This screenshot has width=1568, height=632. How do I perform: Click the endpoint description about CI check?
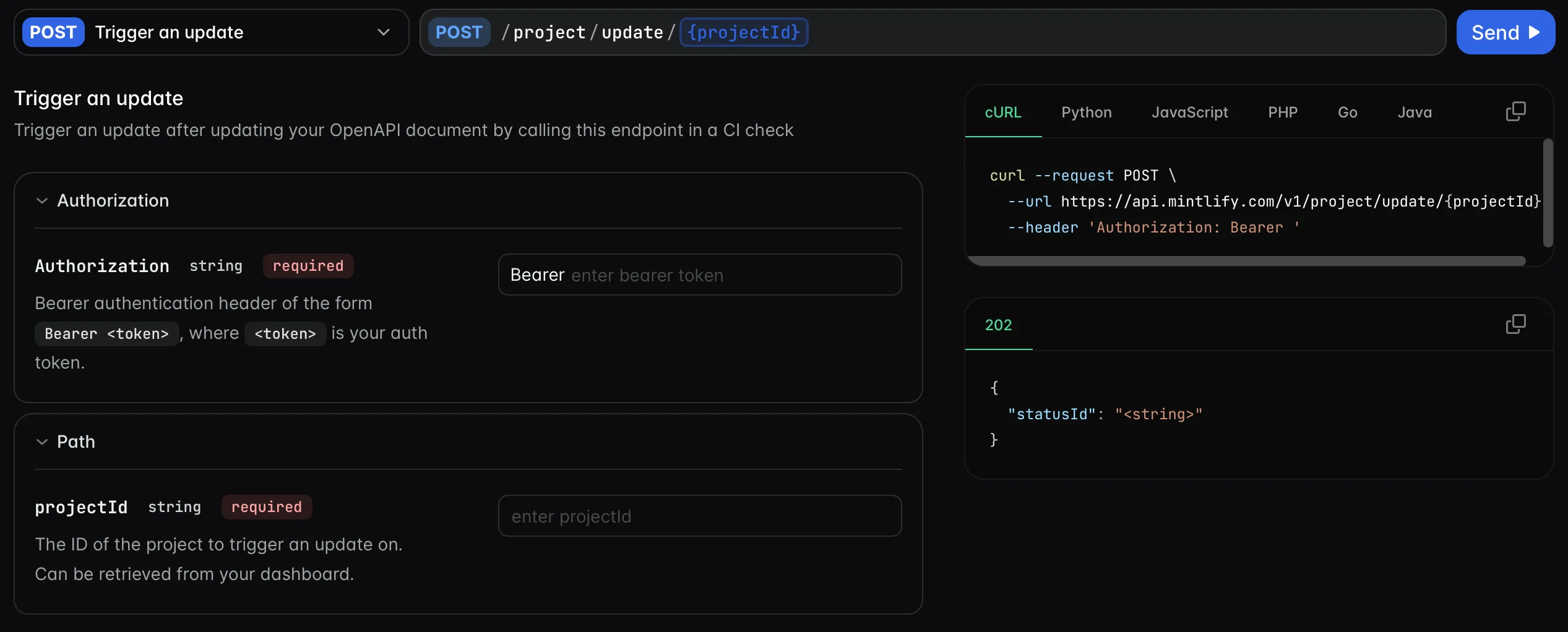coord(403,130)
